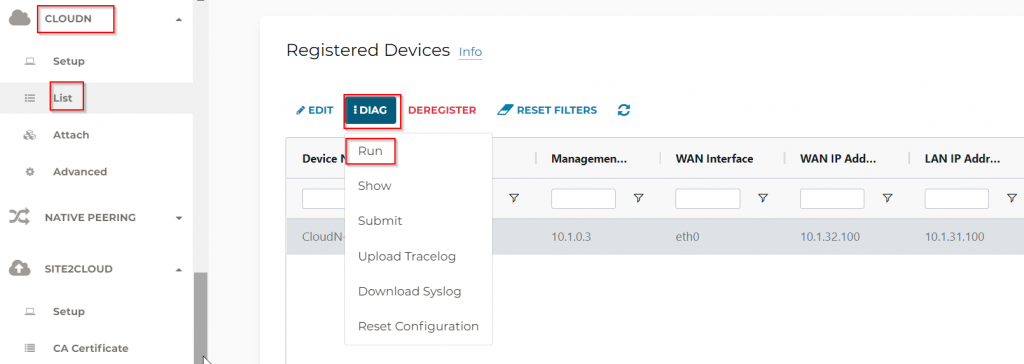Open the Info link beside Registered Devices
The image size is (1024, 364).
(470, 52)
